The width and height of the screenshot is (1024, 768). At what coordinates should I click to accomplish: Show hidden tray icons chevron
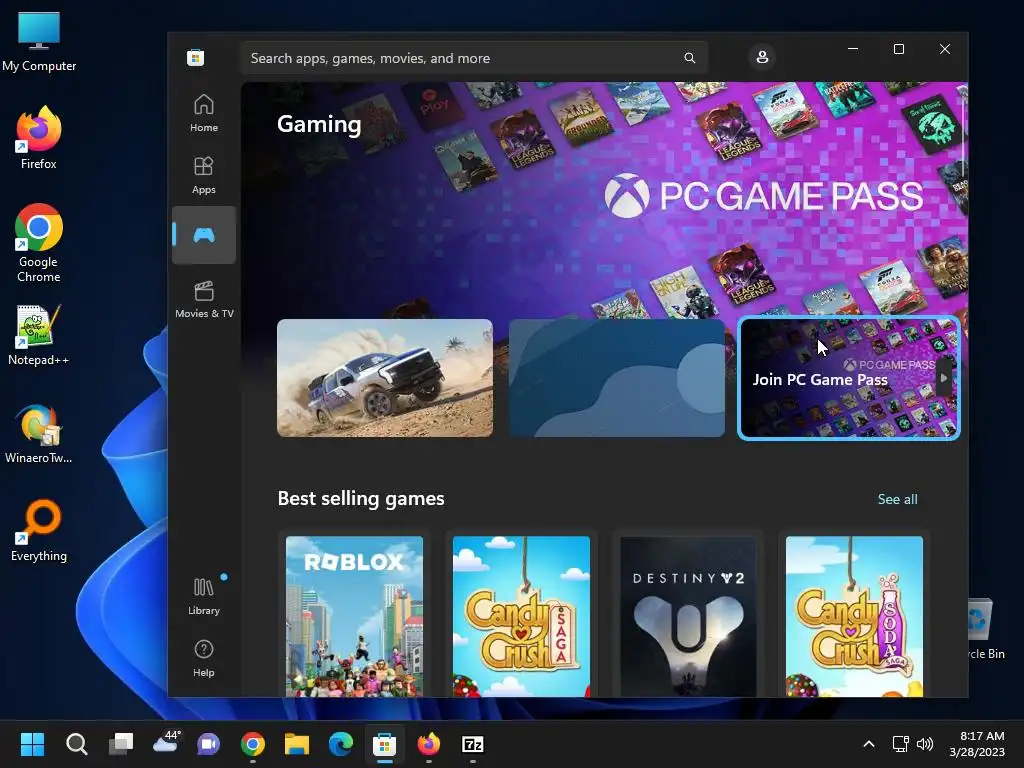[x=869, y=744]
